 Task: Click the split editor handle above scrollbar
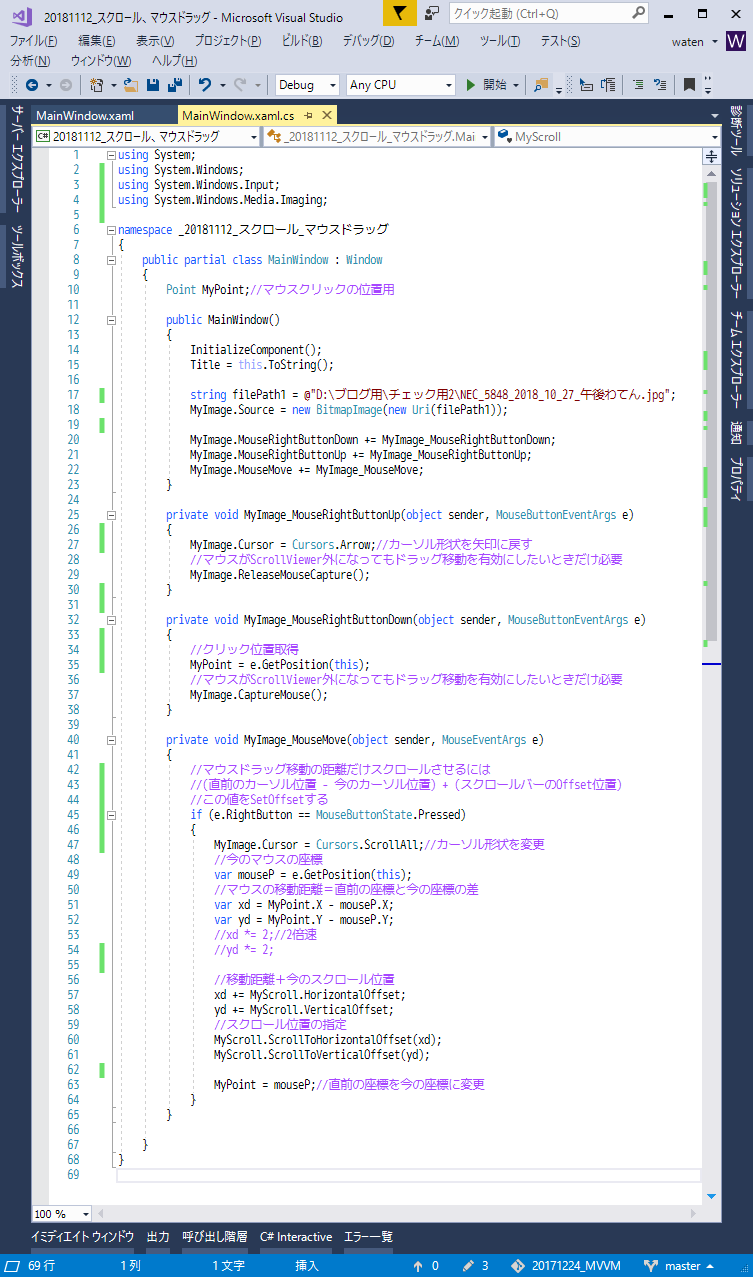[x=713, y=156]
